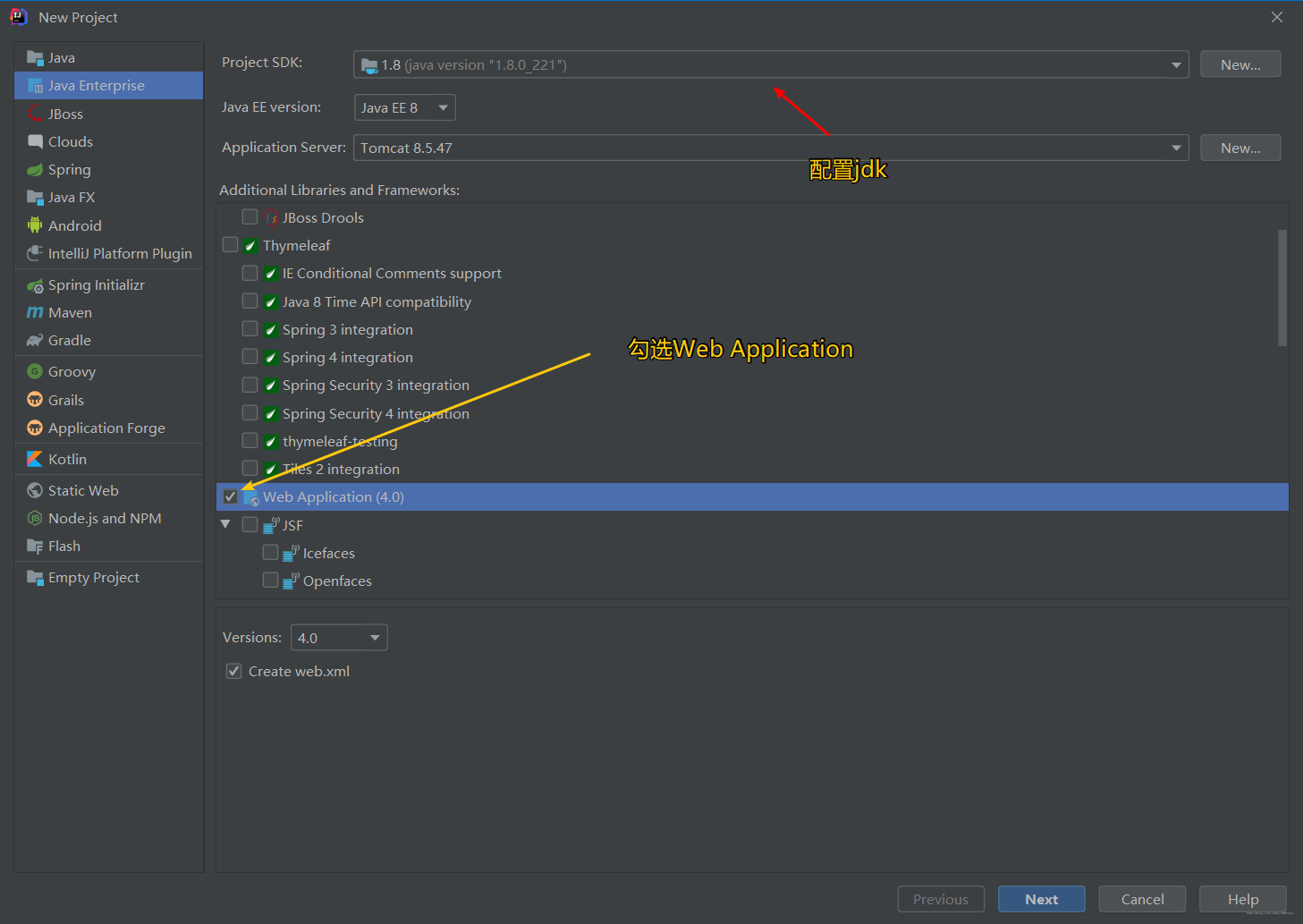The height and width of the screenshot is (924, 1303).
Task: Open the Java EE version dropdown
Action: coord(405,107)
